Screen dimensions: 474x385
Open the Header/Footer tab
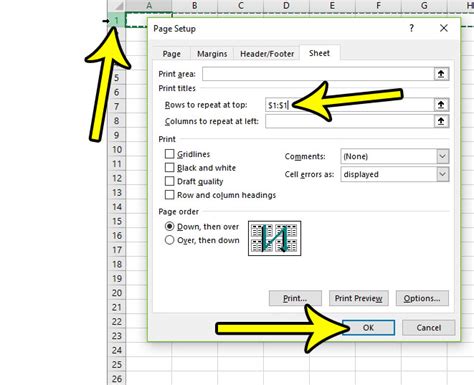267,54
